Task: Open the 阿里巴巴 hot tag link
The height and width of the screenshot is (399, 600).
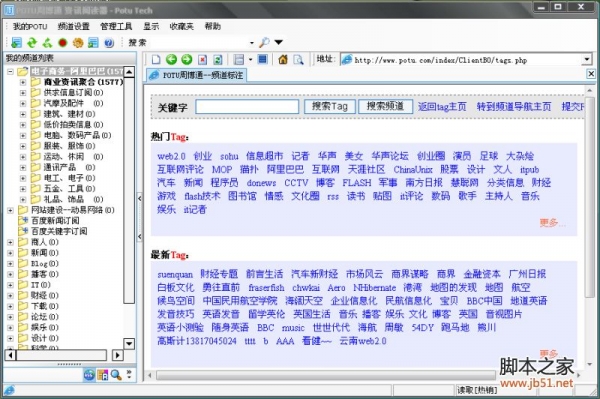Action: pos(285,169)
